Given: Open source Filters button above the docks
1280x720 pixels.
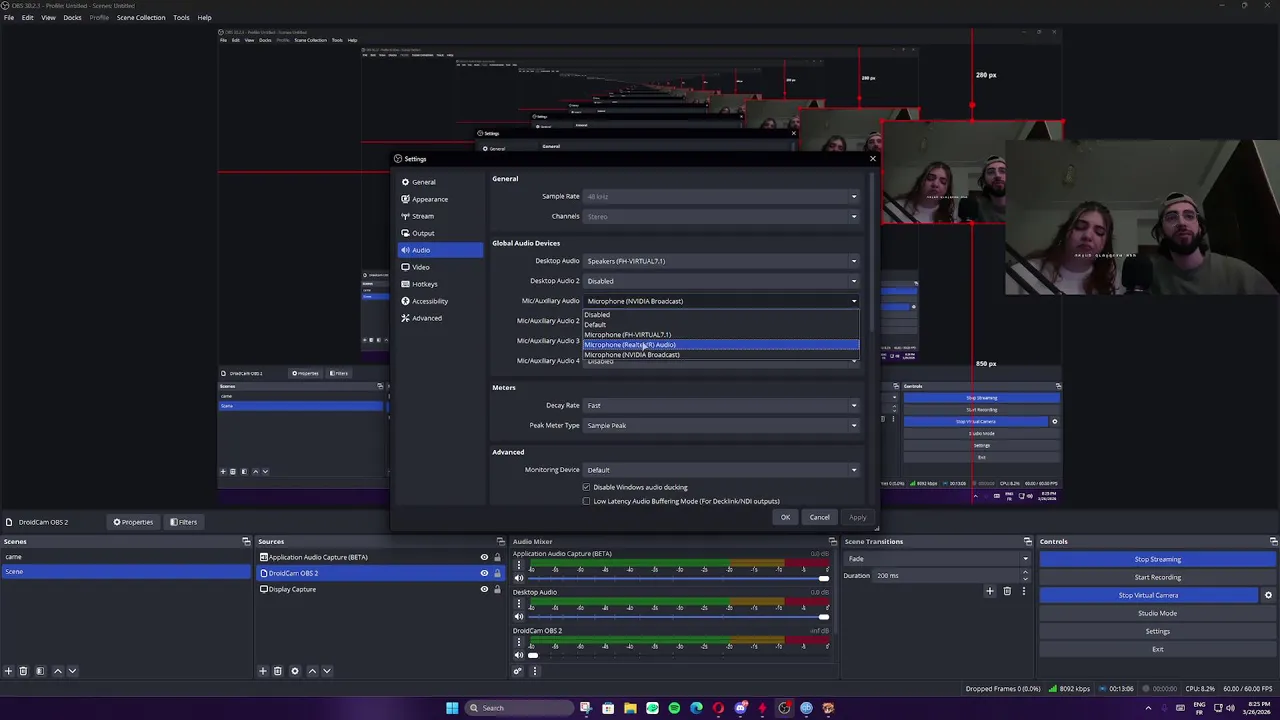Looking at the screenshot, I should click(x=183, y=522).
